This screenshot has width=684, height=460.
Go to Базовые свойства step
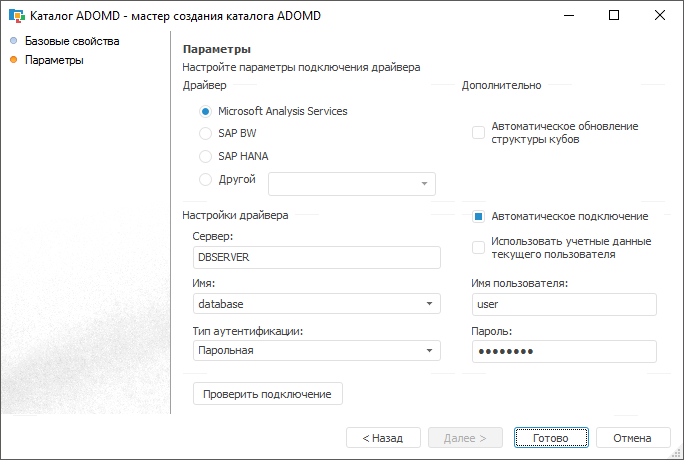tap(72, 41)
